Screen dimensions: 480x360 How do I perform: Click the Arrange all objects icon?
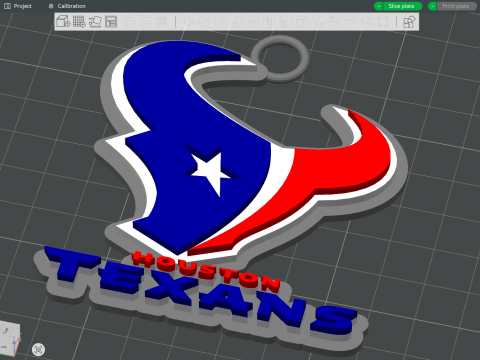pos(111,22)
